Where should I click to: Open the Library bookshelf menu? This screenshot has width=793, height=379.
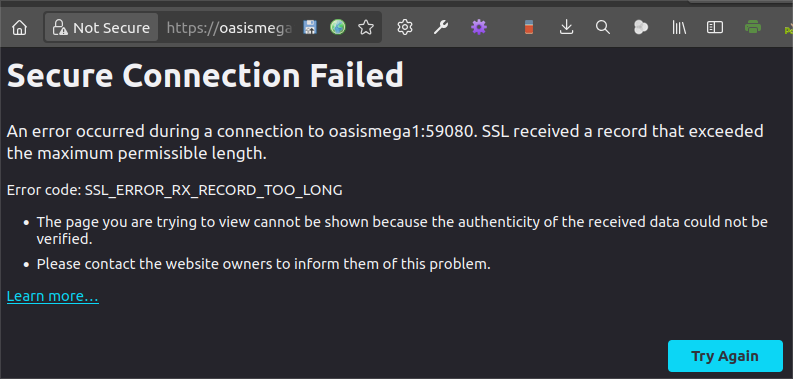point(679,27)
